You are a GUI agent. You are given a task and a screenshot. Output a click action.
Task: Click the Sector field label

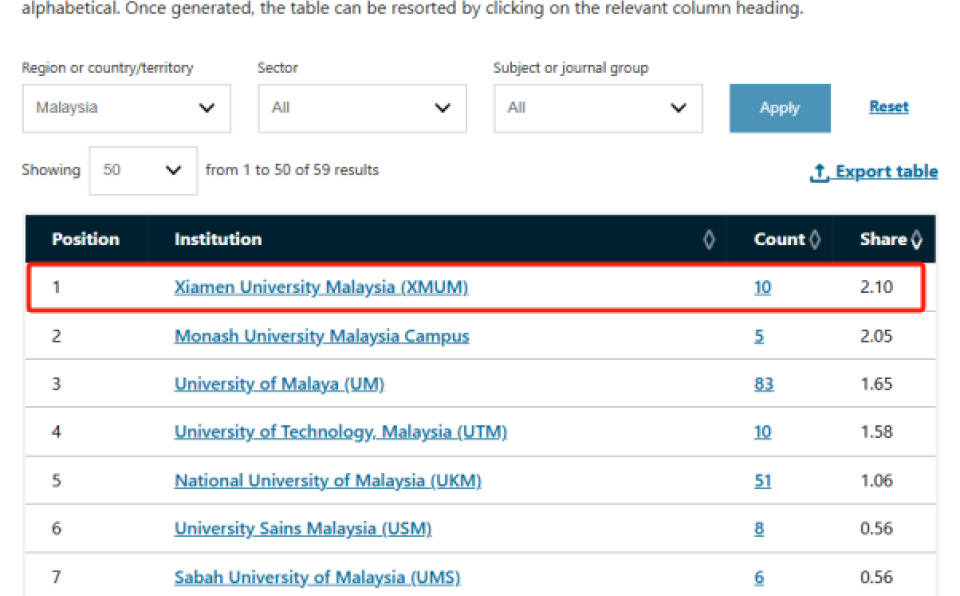click(277, 67)
